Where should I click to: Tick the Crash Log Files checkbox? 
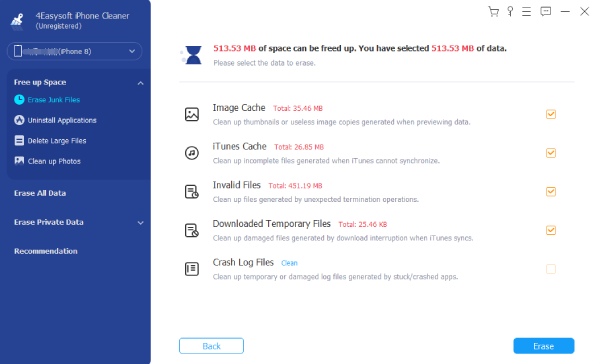pos(551,269)
